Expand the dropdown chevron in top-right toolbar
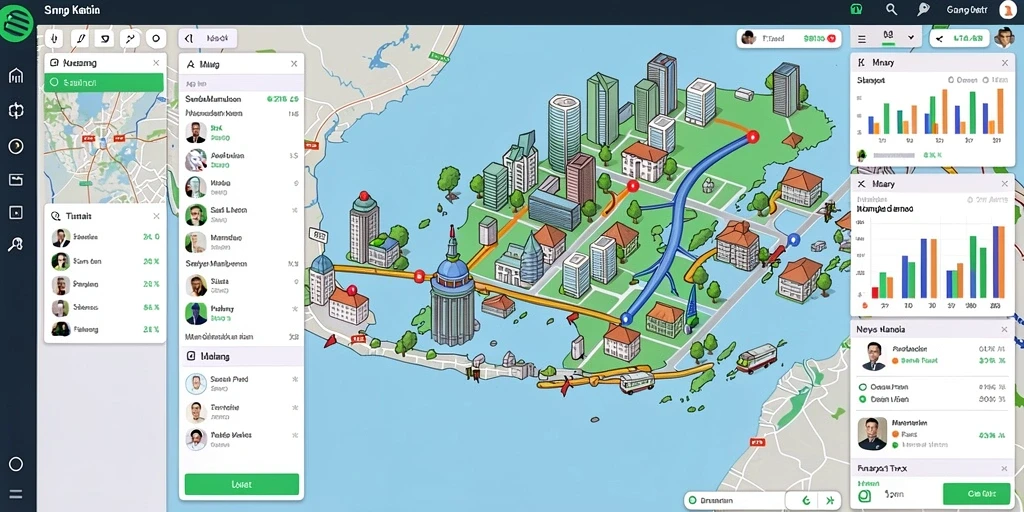 pos(911,38)
